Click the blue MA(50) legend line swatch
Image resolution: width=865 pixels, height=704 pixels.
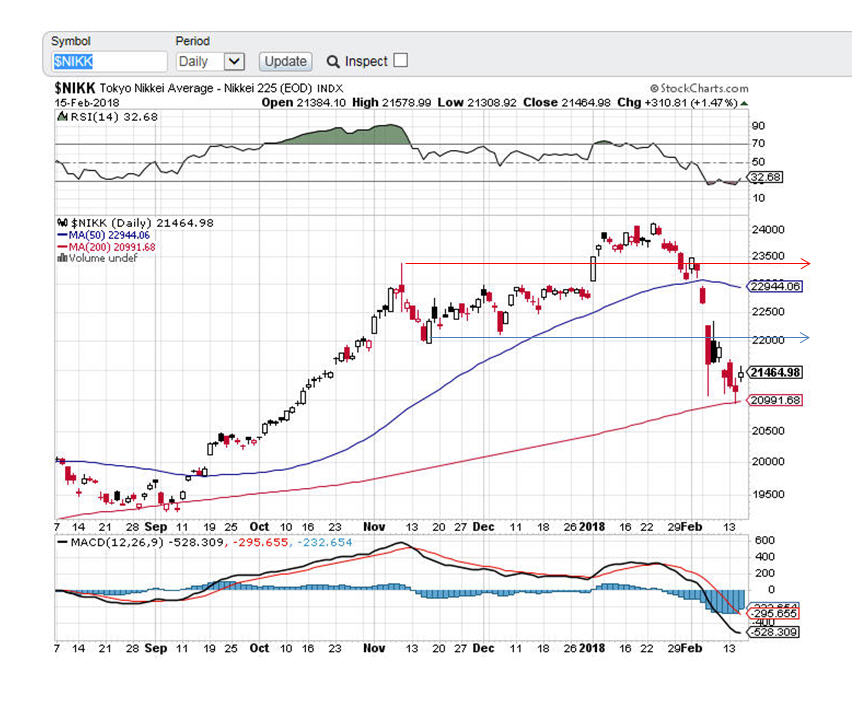(x=60, y=235)
